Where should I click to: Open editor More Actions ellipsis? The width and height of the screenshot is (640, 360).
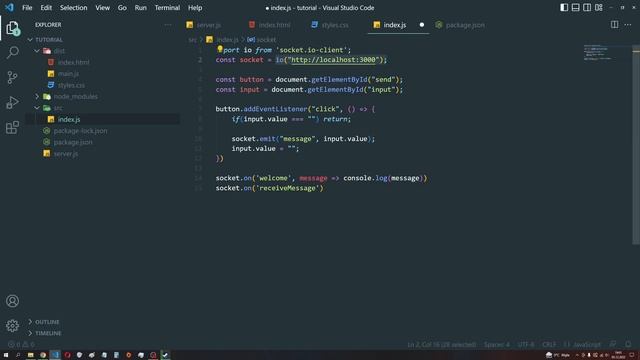tap(628, 24)
